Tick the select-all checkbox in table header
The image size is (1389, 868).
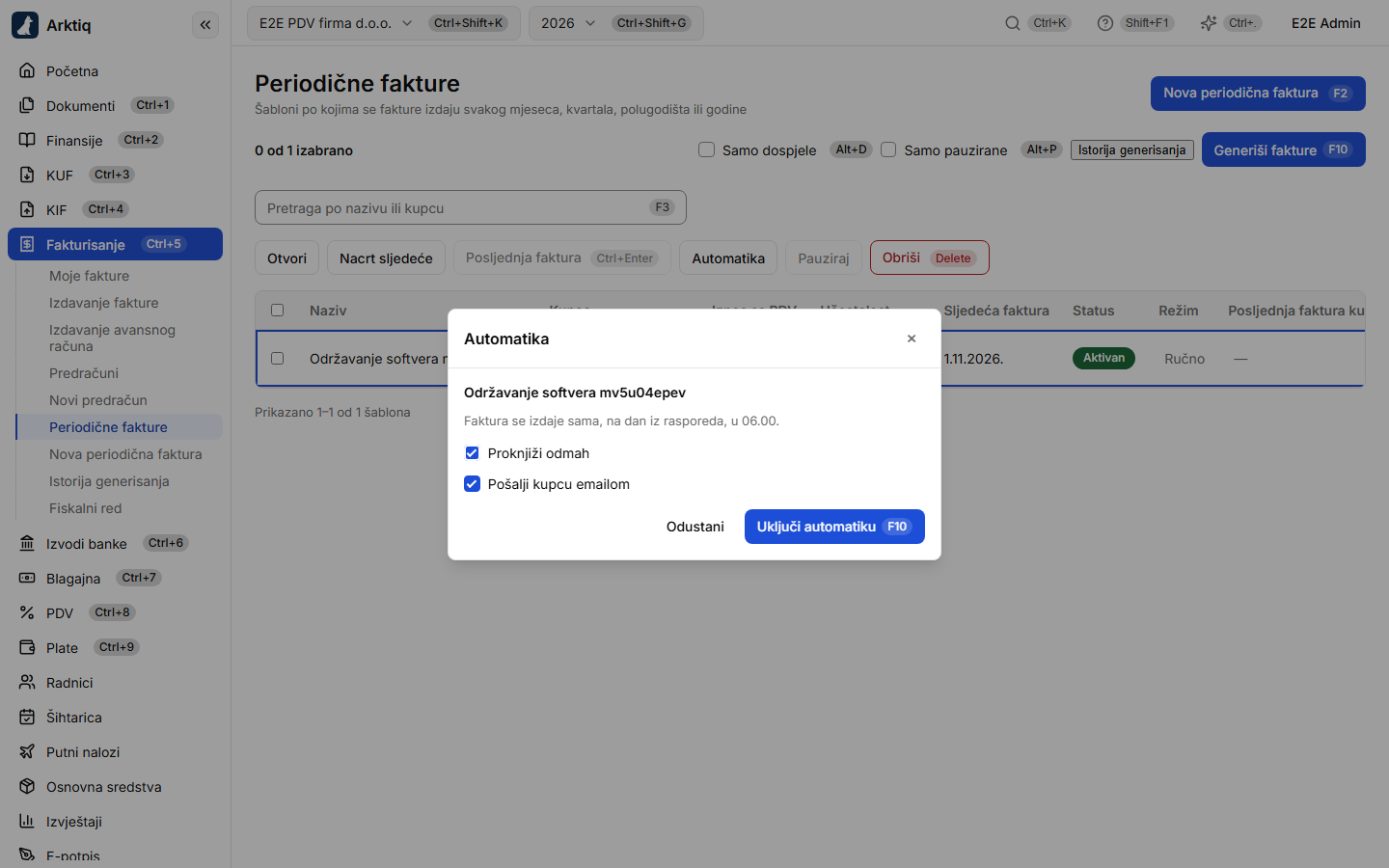pos(278,311)
